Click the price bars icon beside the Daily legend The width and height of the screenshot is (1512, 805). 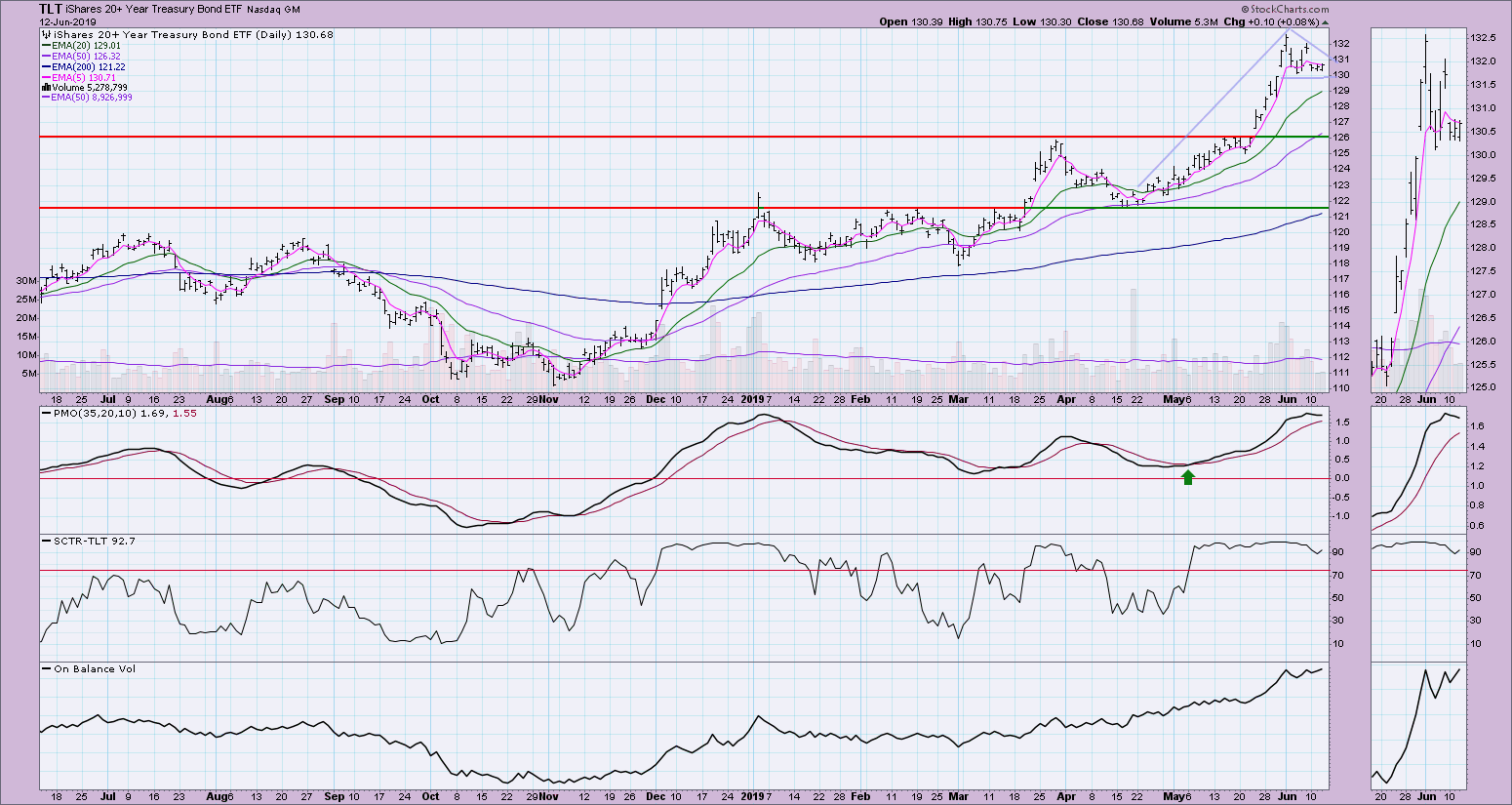click(x=45, y=34)
